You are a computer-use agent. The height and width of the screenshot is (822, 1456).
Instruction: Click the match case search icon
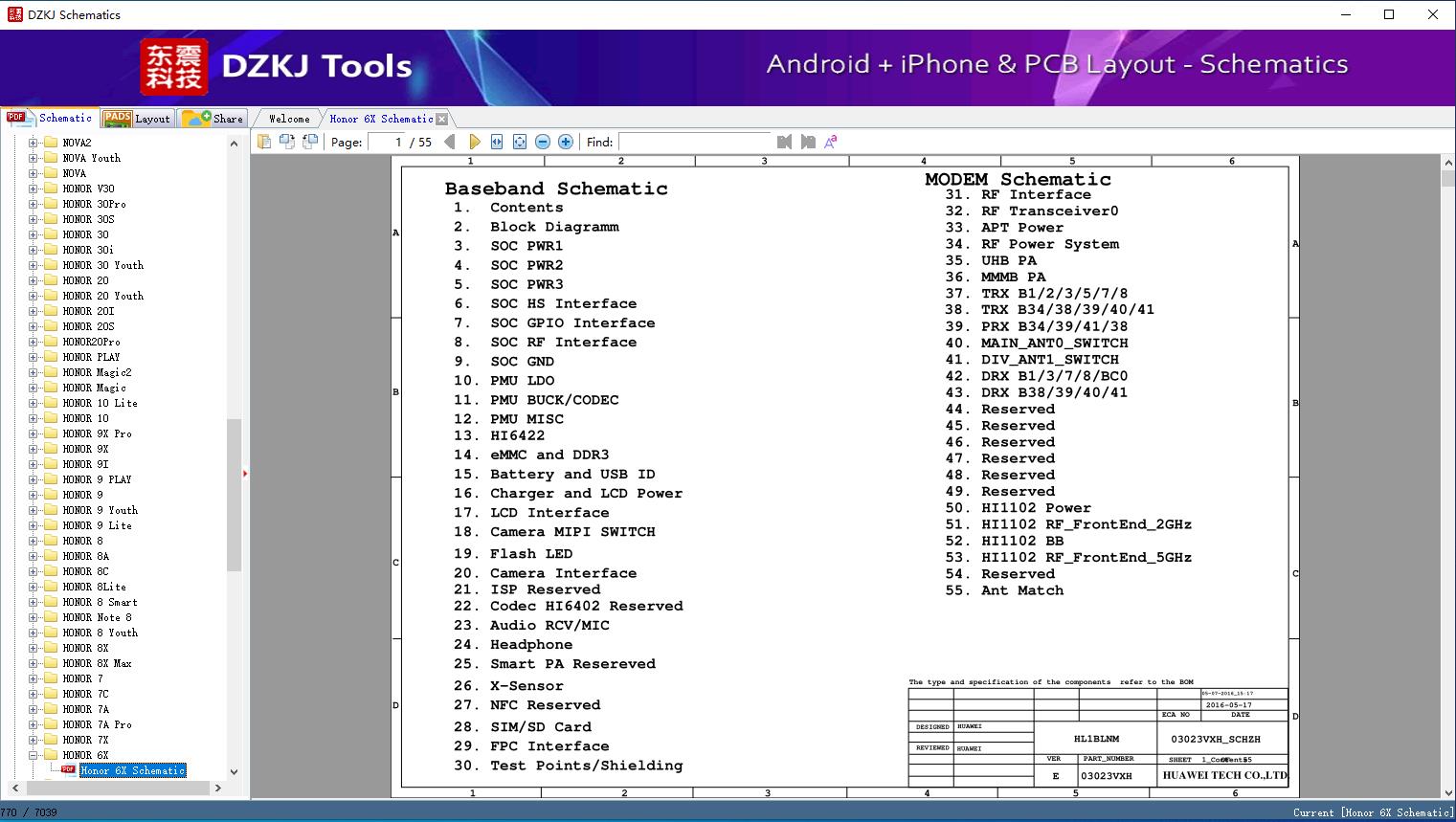point(831,142)
